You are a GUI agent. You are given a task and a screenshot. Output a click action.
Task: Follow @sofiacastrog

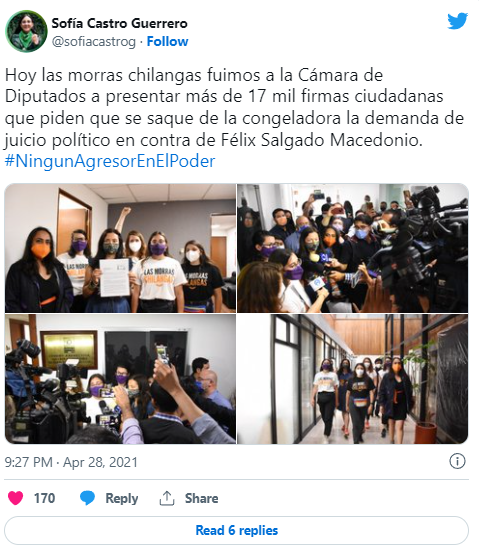(x=167, y=41)
